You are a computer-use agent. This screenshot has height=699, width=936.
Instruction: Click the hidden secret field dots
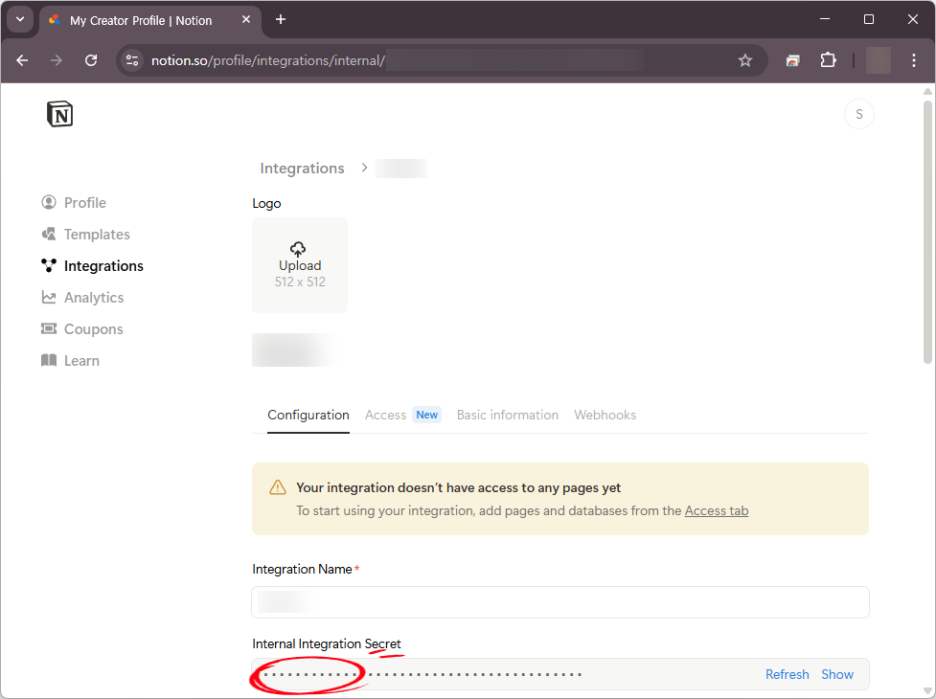[x=423, y=675]
